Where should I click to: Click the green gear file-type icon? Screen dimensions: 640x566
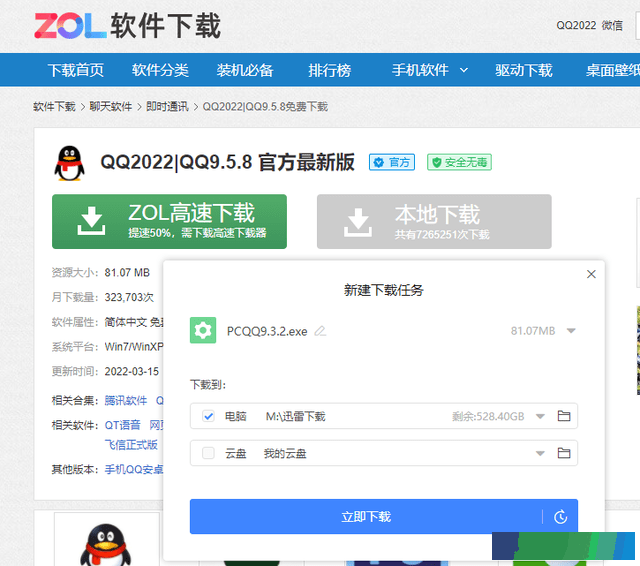click(x=203, y=330)
